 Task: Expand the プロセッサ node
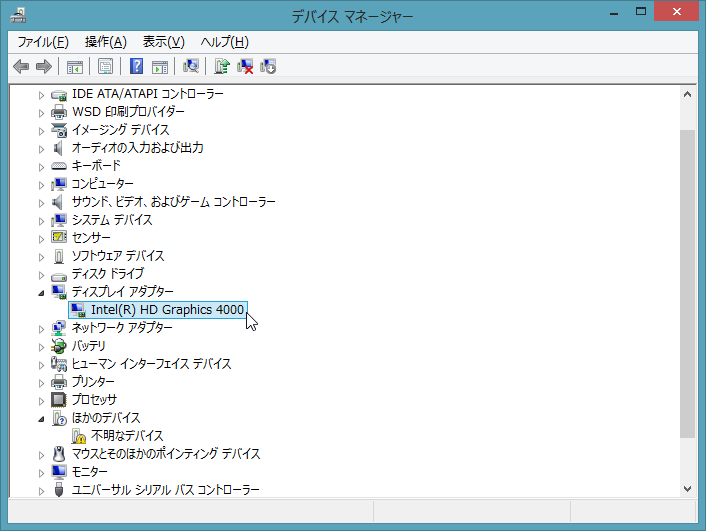[41, 400]
